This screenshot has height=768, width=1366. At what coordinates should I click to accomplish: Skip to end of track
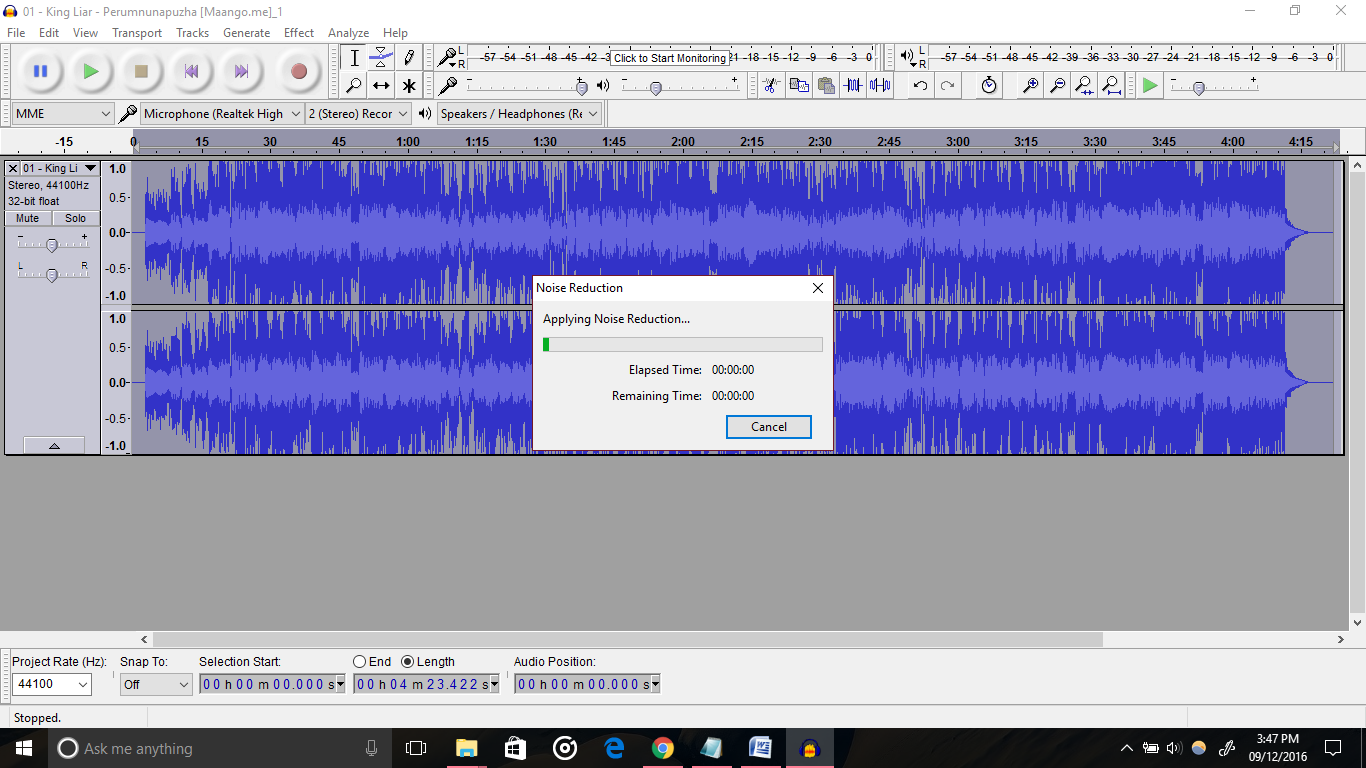tap(241, 71)
